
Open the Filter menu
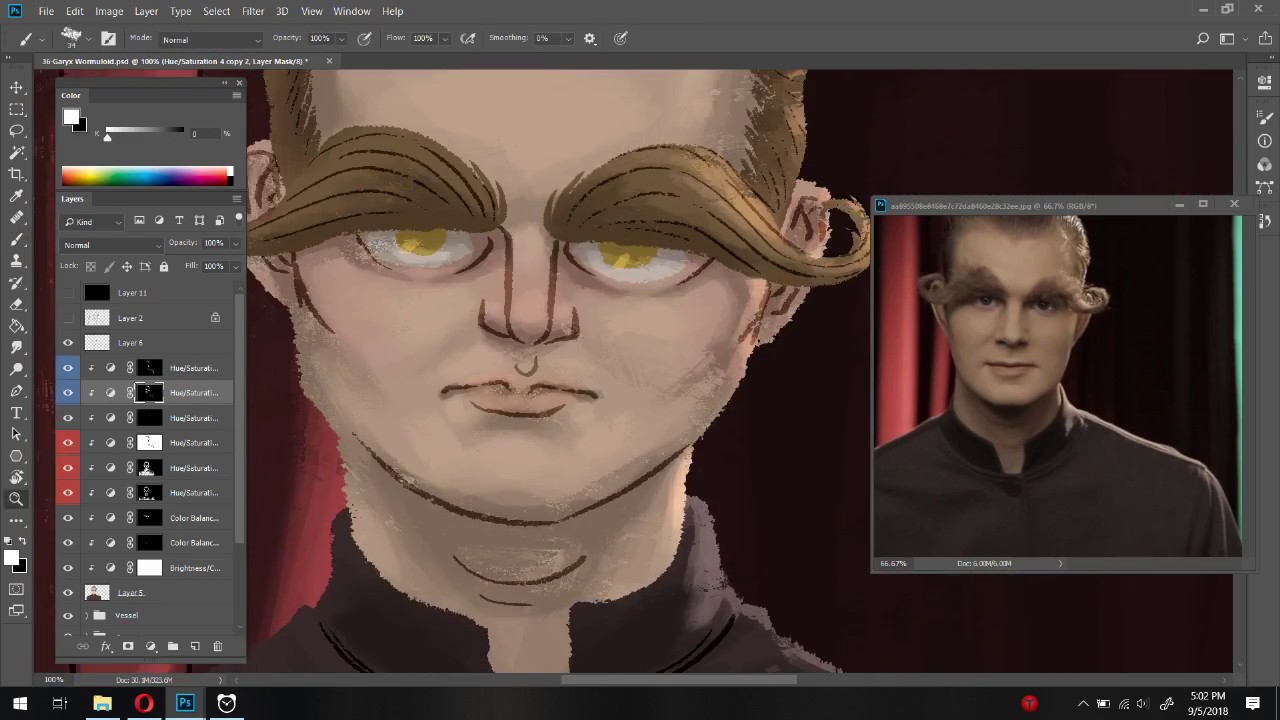point(253,11)
